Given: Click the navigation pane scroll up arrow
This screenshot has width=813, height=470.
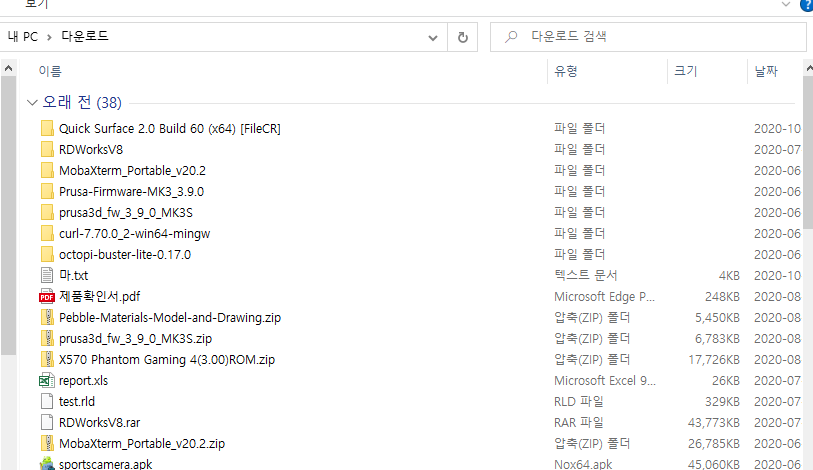Looking at the screenshot, I should (8, 68).
